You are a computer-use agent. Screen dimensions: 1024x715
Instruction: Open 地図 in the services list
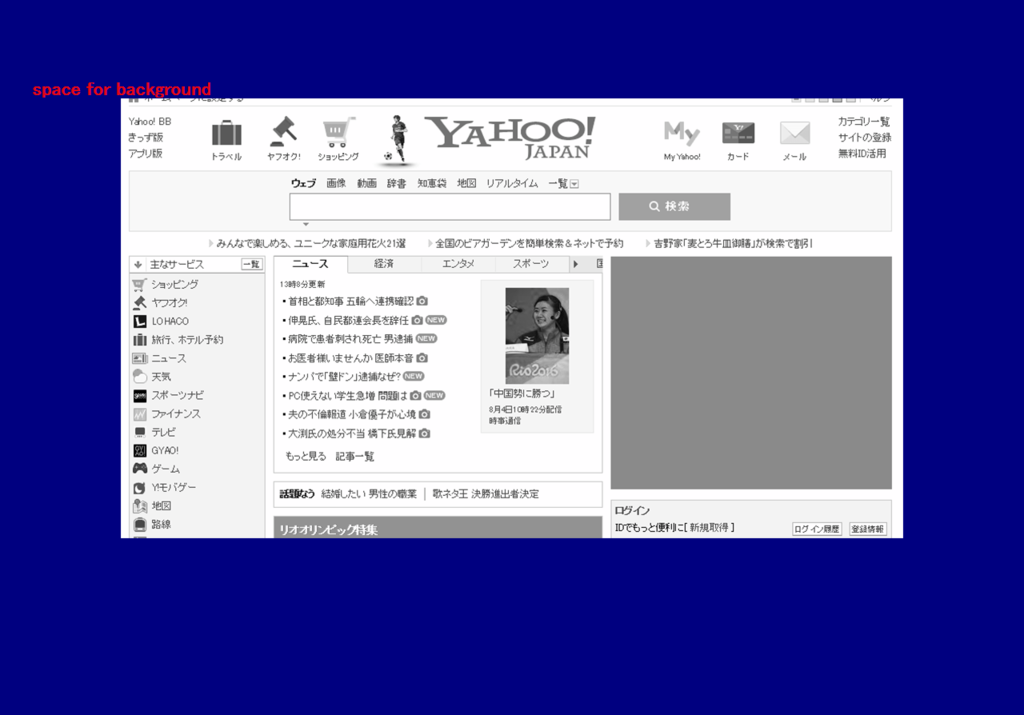pos(161,505)
